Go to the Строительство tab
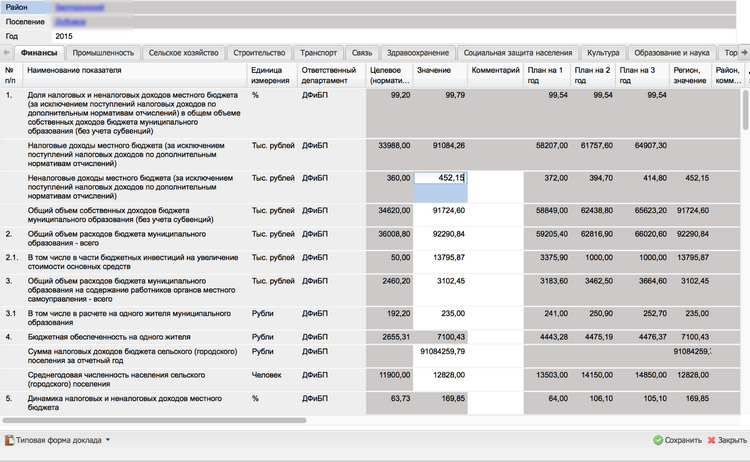The height and width of the screenshot is (462, 750). point(258,52)
